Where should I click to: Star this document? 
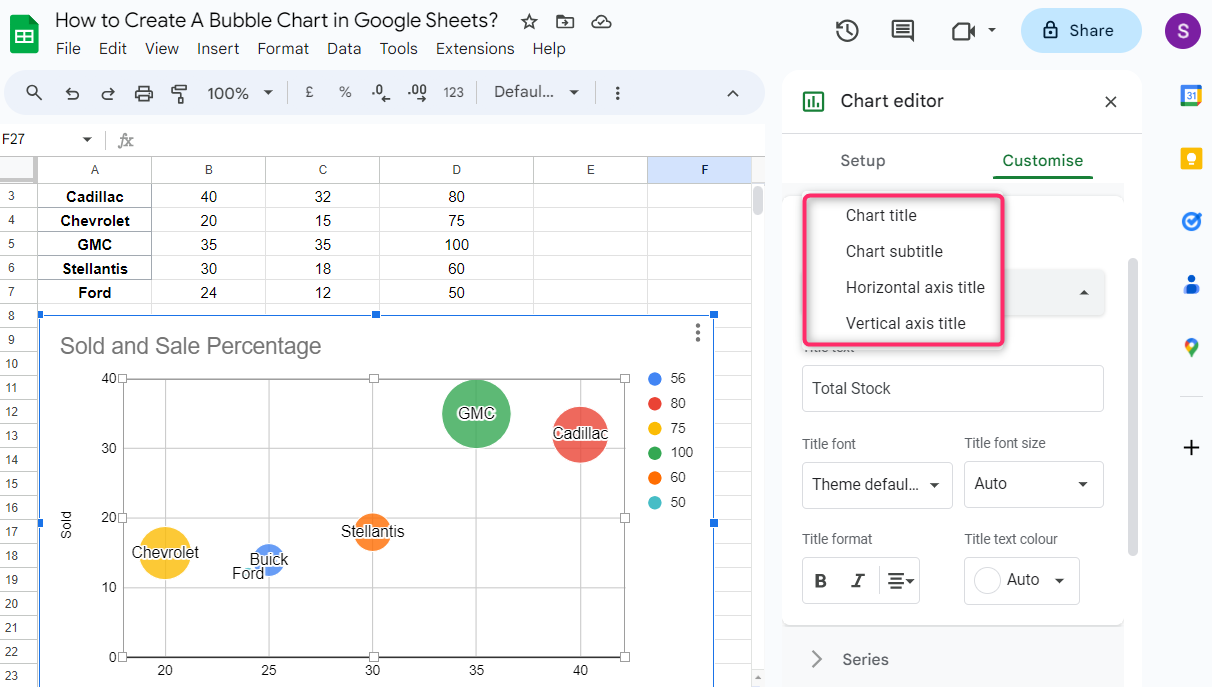point(529,22)
